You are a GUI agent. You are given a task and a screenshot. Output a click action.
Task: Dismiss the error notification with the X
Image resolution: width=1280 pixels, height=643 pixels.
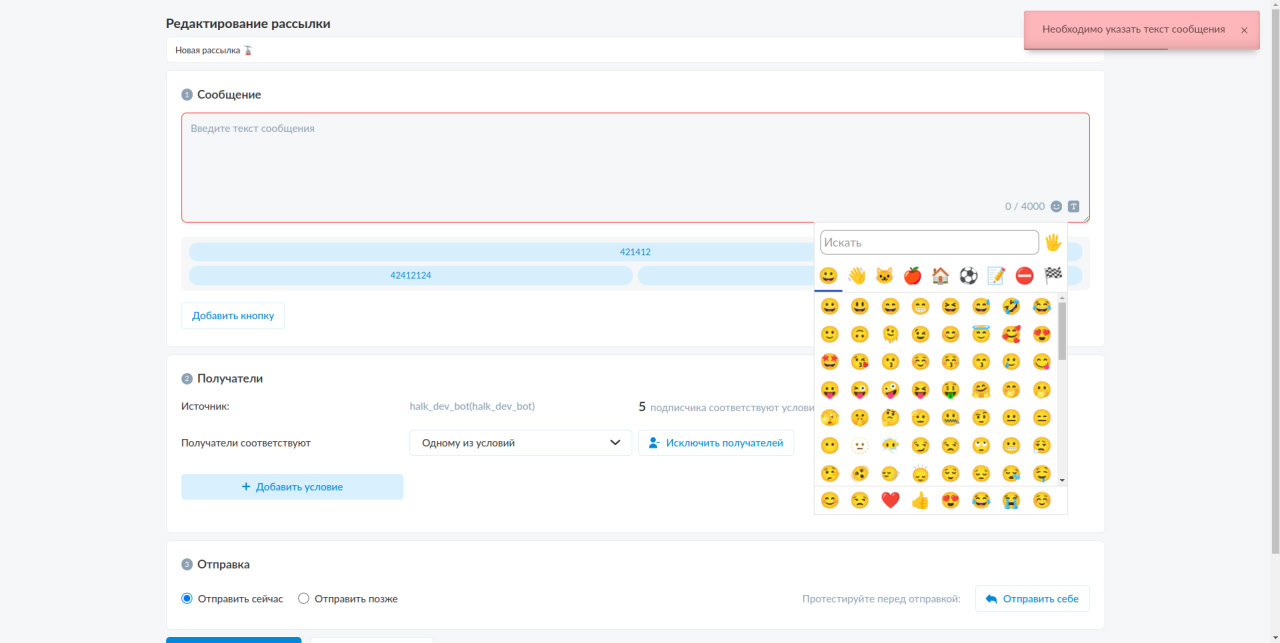[1244, 30]
